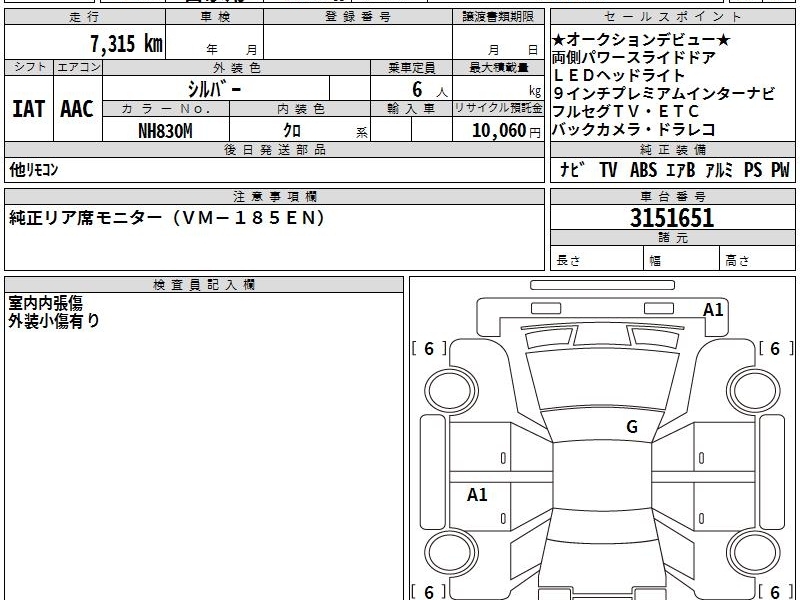The image size is (800, 600).
Task: Click the ★オークションデビュー★ sales point
Action: 641,40
